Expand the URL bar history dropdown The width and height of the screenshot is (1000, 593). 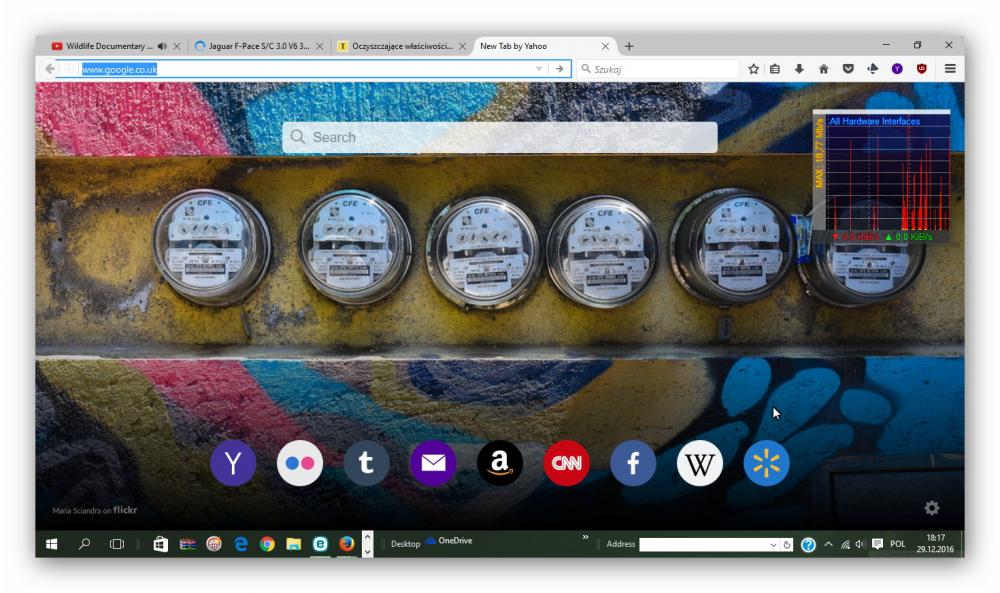(x=539, y=69)
